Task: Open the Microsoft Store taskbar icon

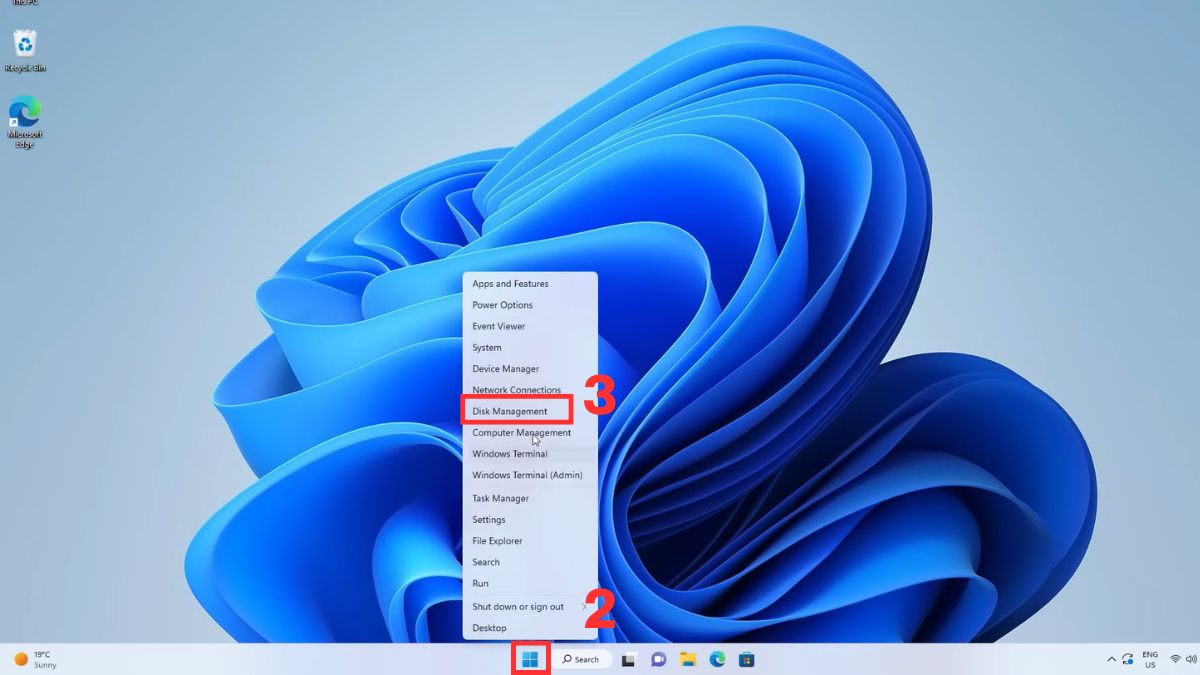Action: [x=745, y=659]
